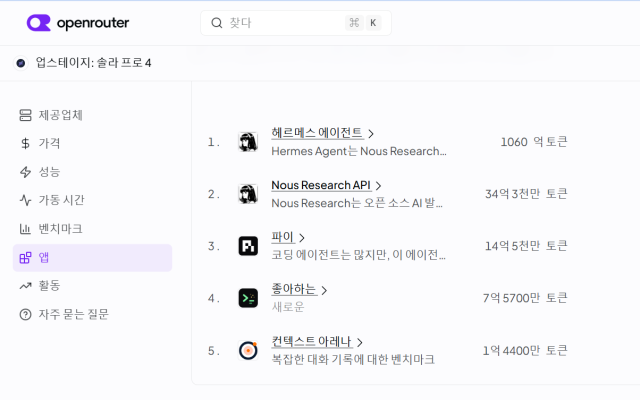Click the 제공업체 server icon

point(25,115)
